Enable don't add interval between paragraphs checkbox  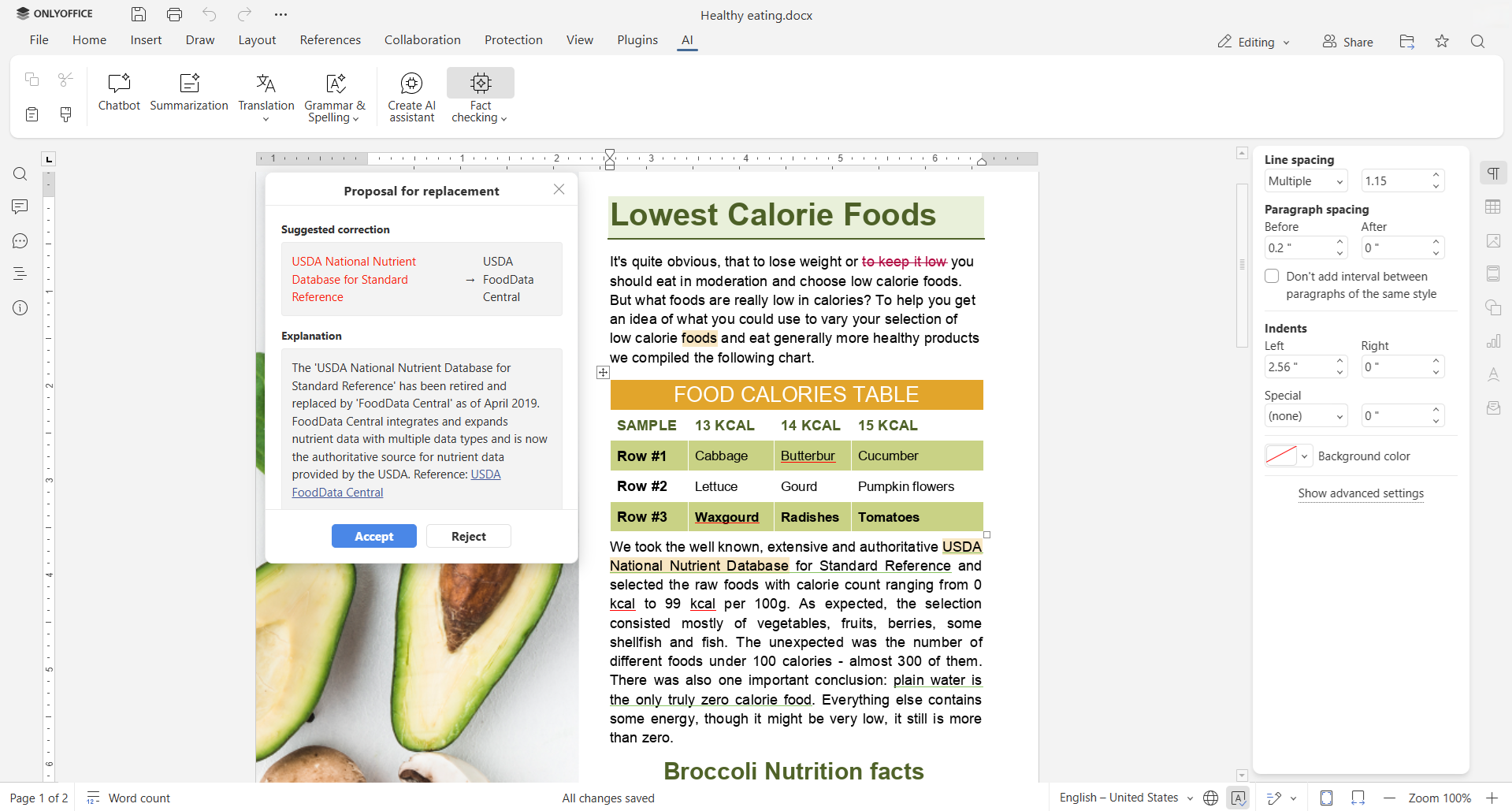pyautogui.click(x=1272, y=277)
